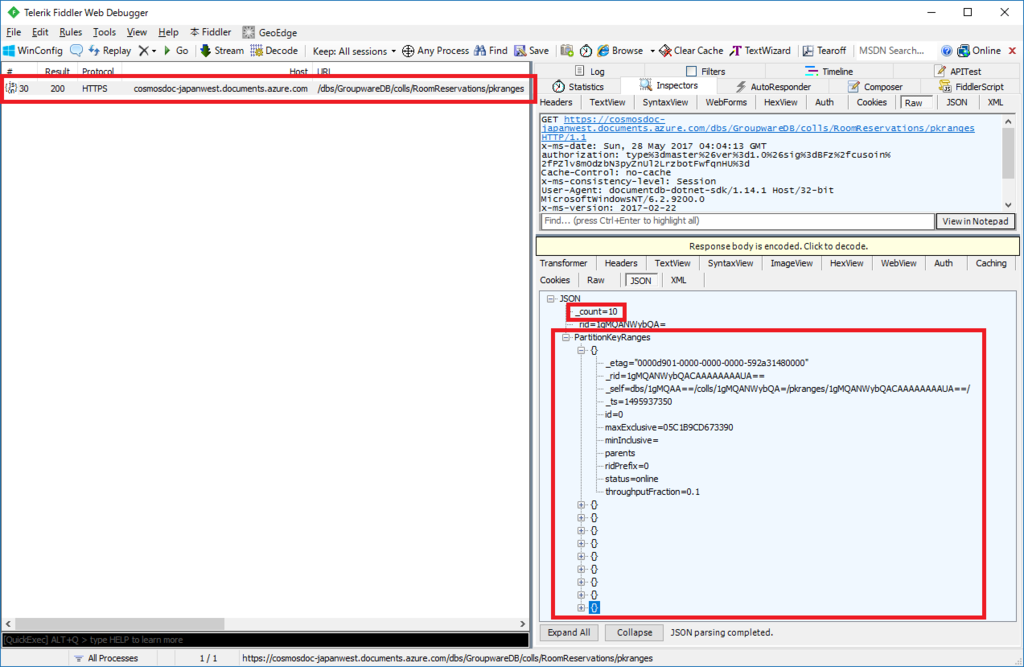Viewport: 1024px width, 667px height.
Task: Select the _count=10 JSON node
Action: coord(596,312)
